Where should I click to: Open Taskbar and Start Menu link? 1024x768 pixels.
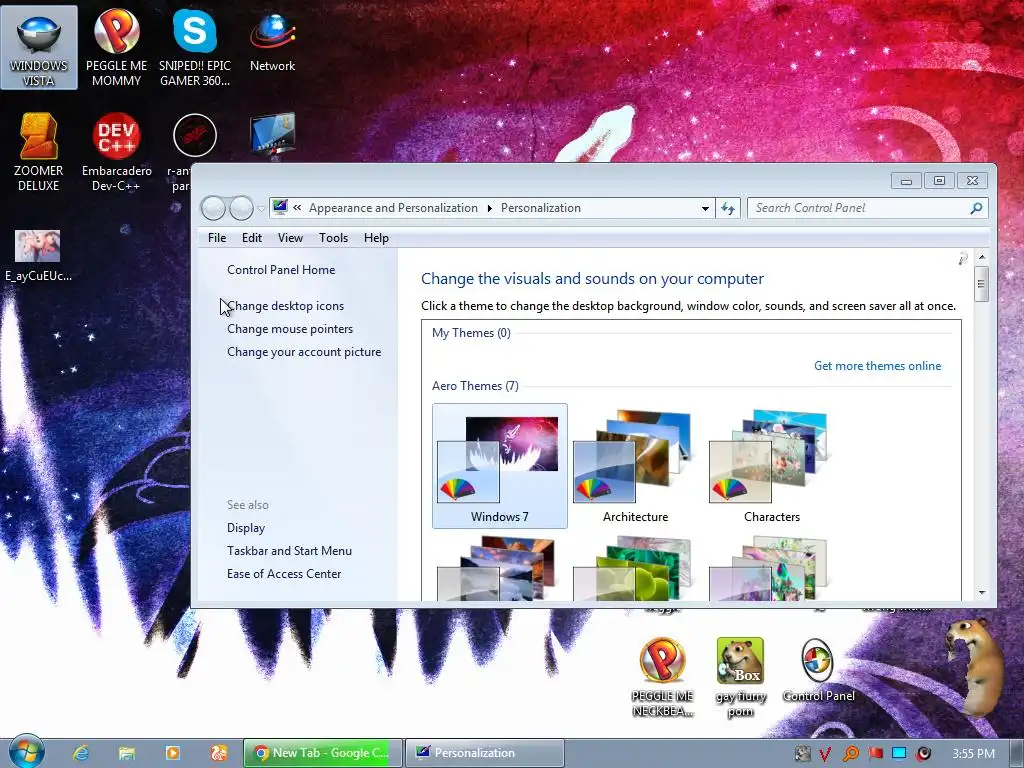coord(289,551)
